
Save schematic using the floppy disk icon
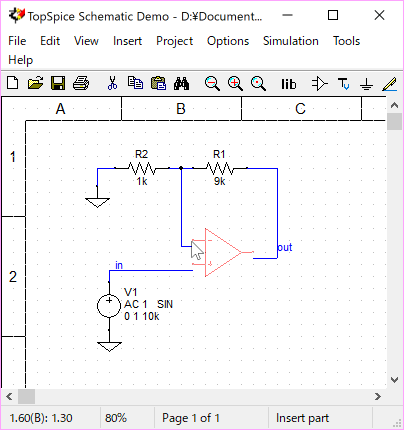click(58, 83)
